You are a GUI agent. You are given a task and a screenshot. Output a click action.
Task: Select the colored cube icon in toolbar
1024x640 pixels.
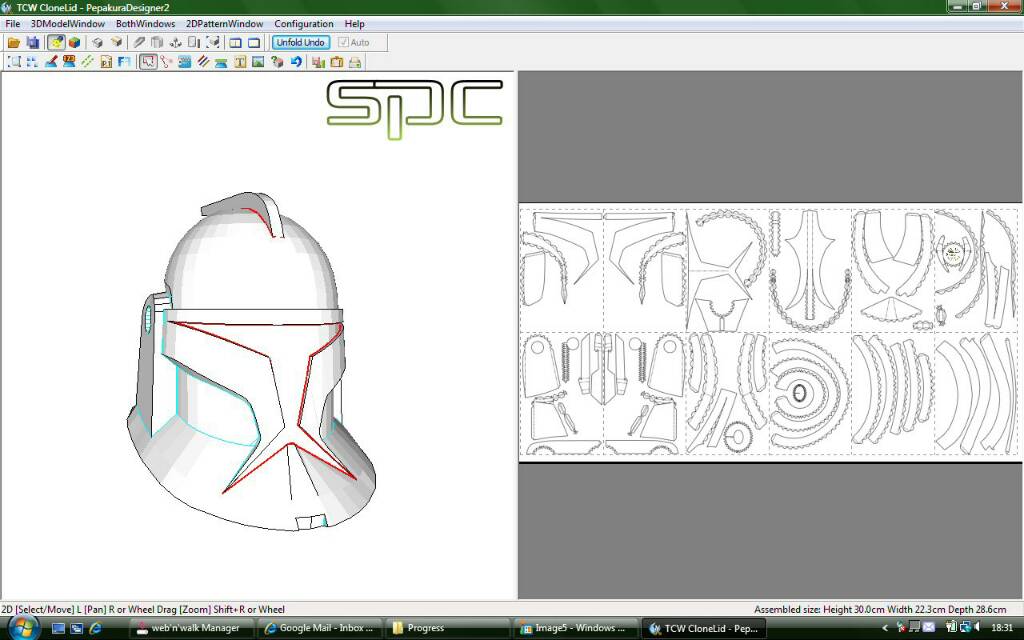tap(74, 43)
